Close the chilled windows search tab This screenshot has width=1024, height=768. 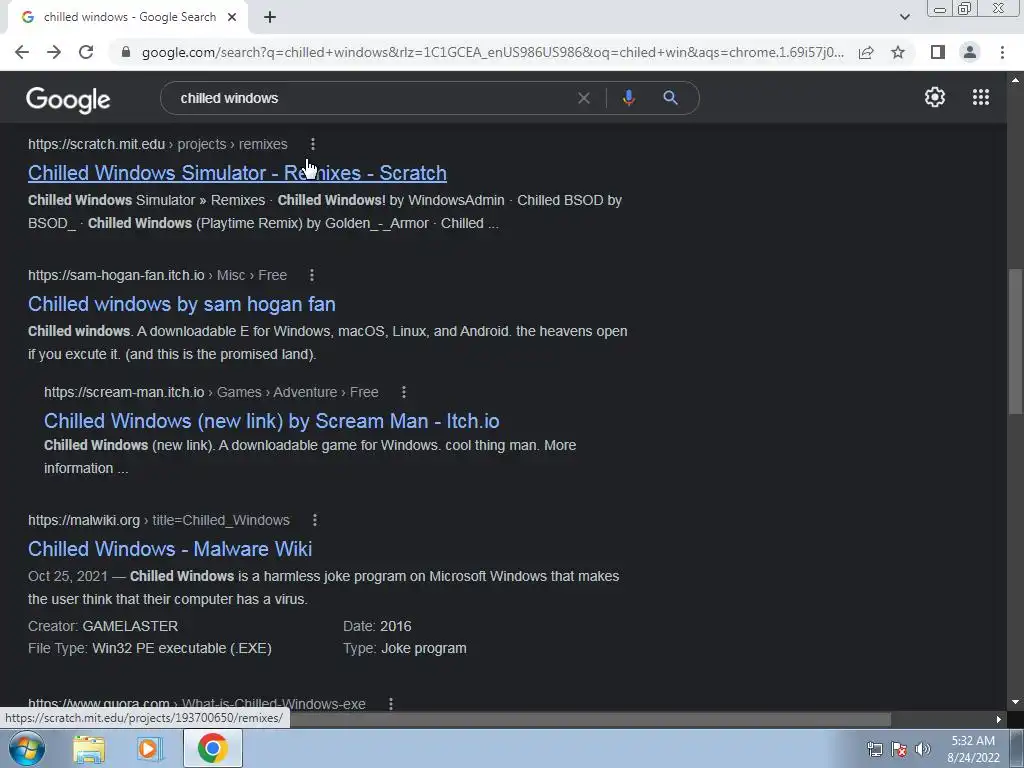pyautogui.click(x=232, y=18)
